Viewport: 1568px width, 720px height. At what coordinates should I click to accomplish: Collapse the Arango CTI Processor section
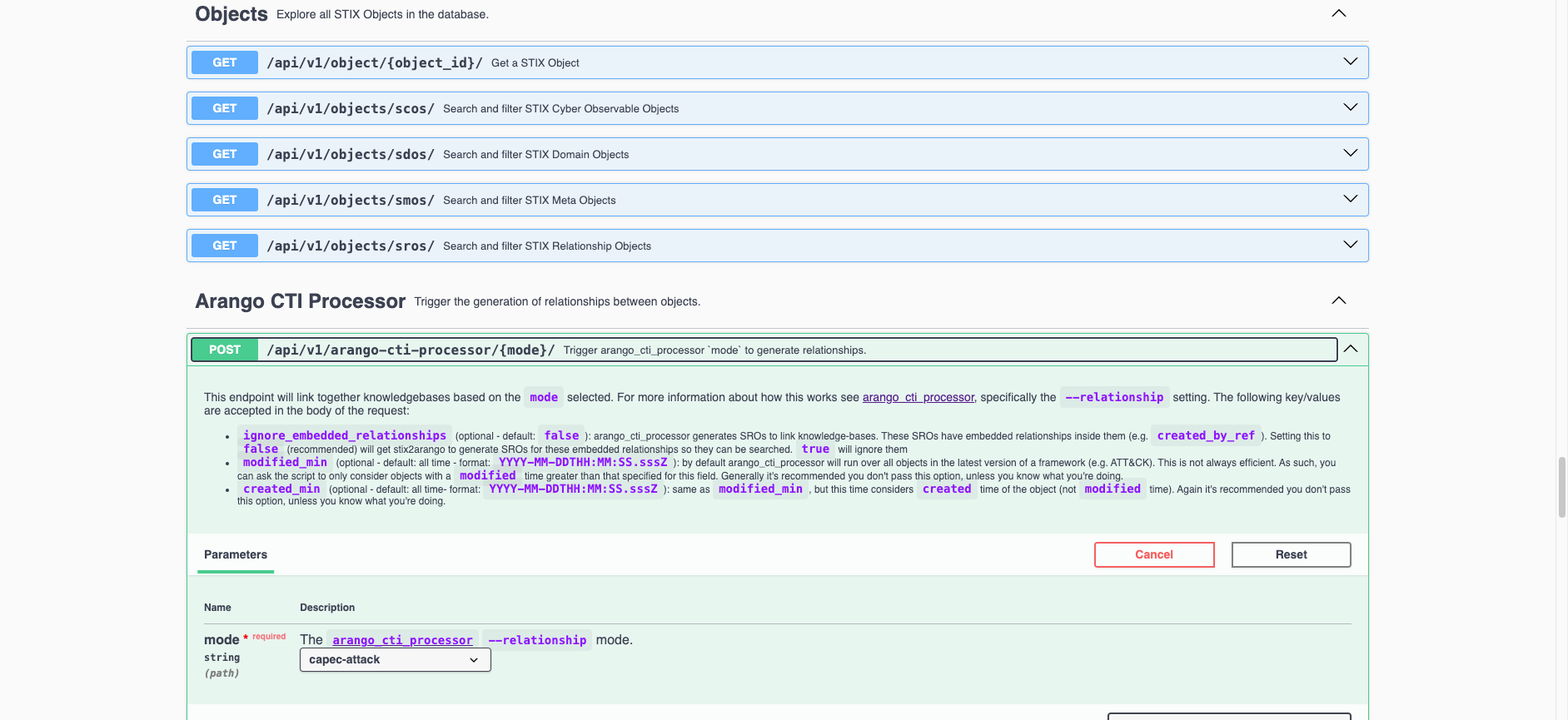tap(1338, 300)
